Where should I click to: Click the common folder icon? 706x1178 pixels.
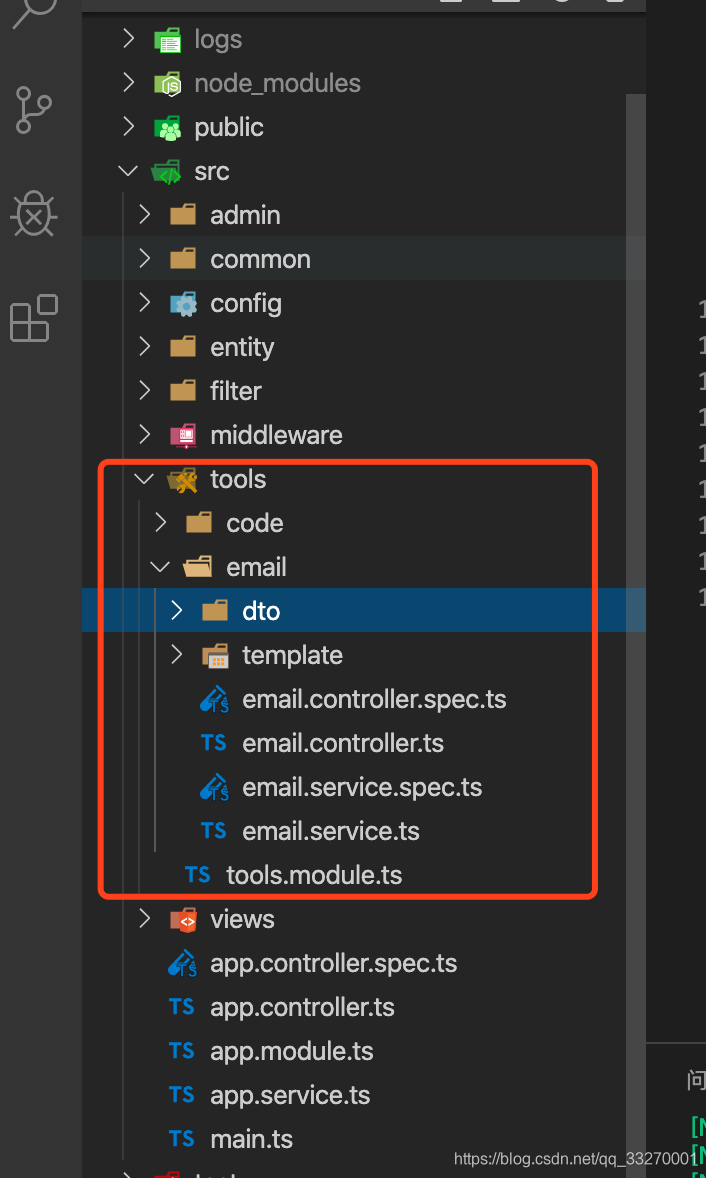[183, 259]
